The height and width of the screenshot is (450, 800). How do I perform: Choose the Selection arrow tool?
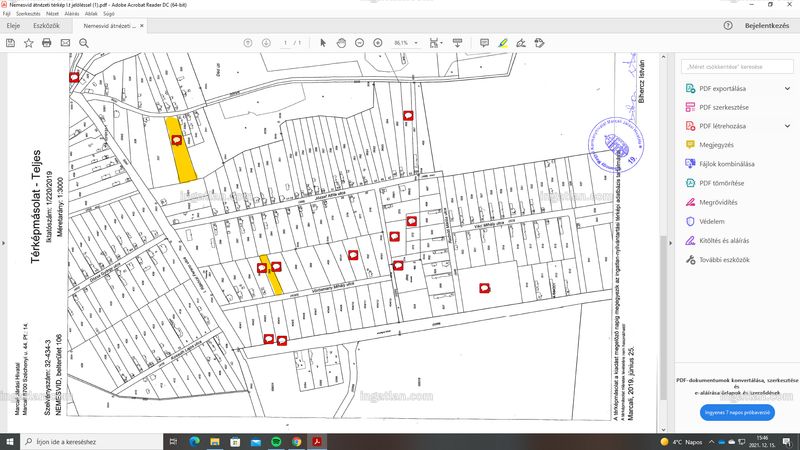click(322, 43)
